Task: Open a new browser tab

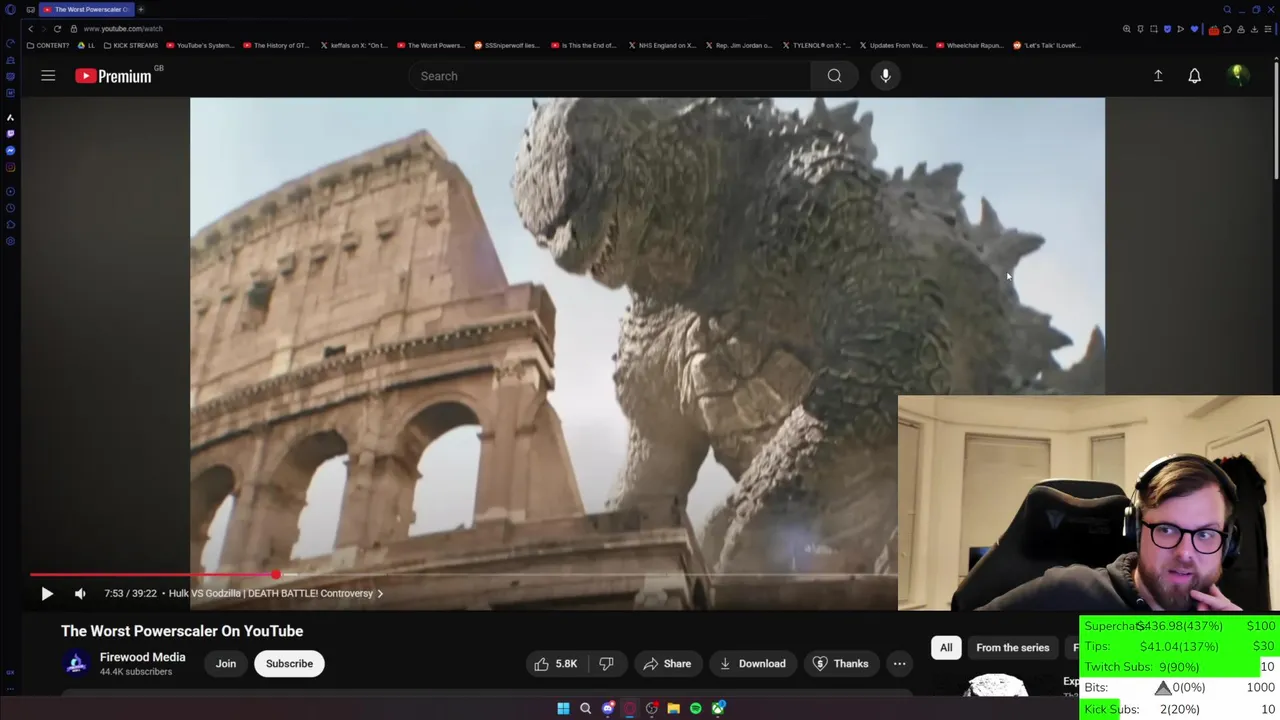Action: (141, 9)
